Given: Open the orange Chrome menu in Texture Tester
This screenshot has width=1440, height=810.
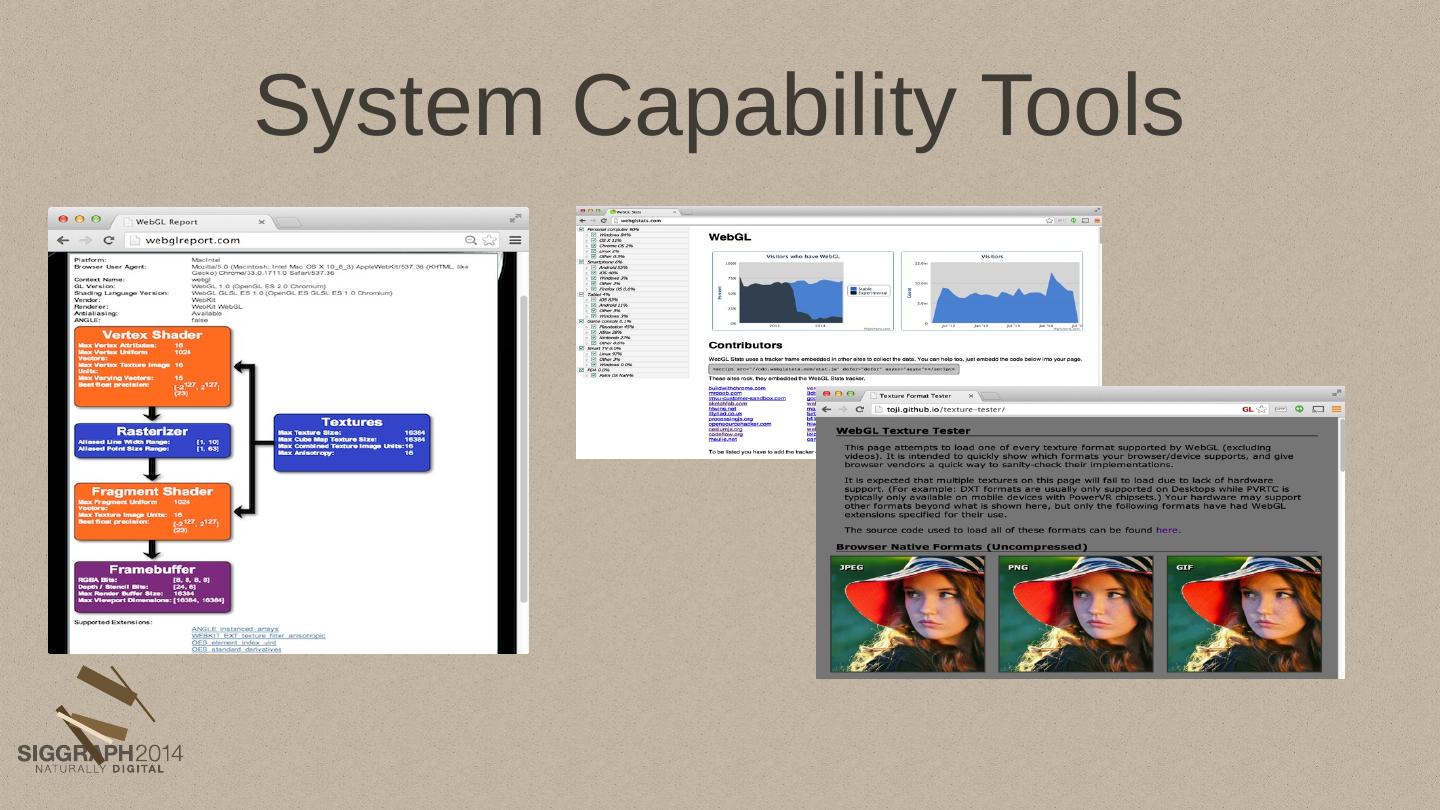Looking at the screenshot, I should click(1336, 410).
